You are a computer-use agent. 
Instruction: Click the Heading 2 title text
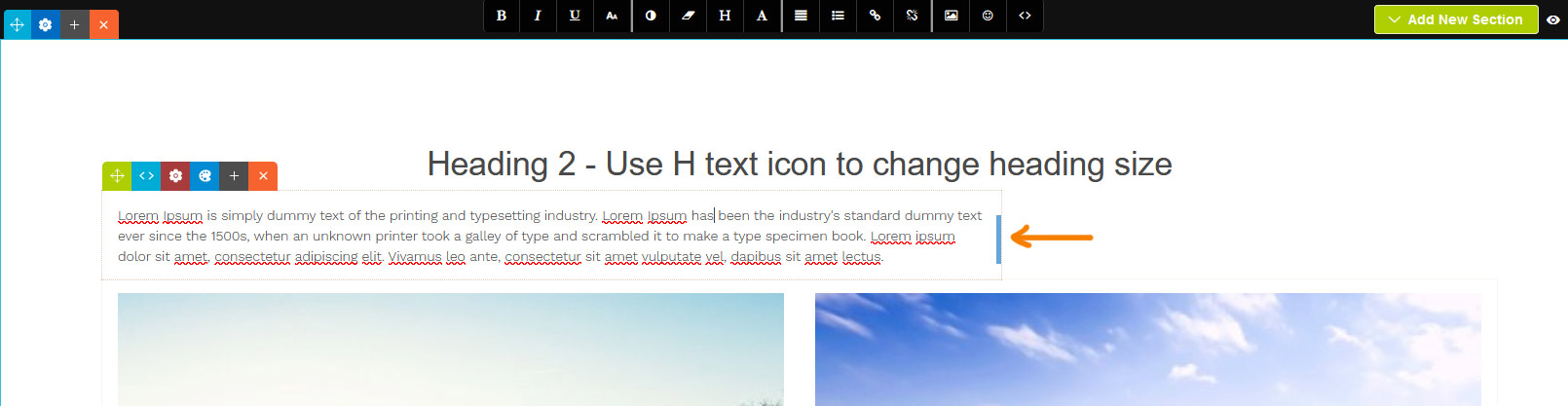800,165
